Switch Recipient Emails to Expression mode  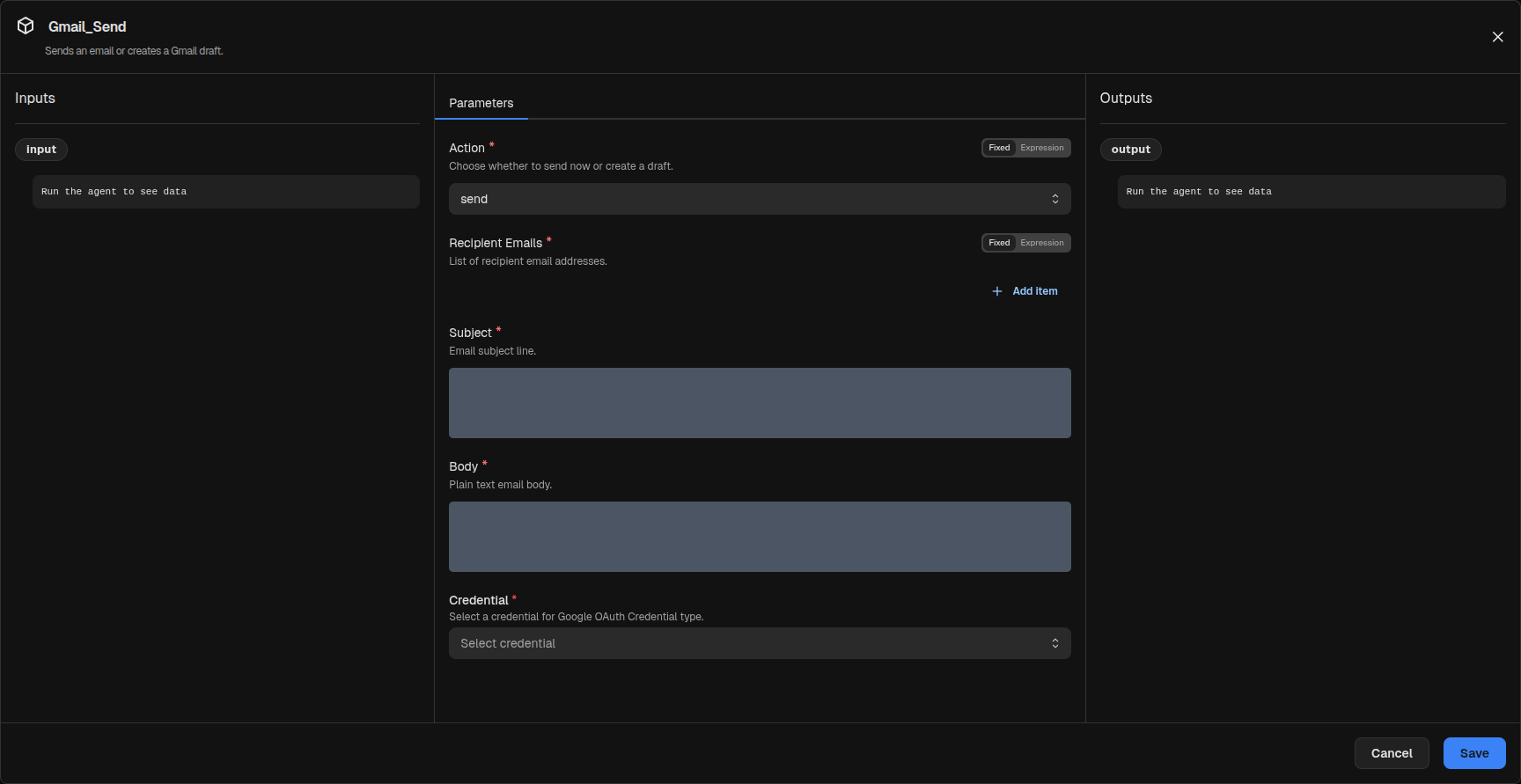pyautogui.click(x=1042, y=243)
